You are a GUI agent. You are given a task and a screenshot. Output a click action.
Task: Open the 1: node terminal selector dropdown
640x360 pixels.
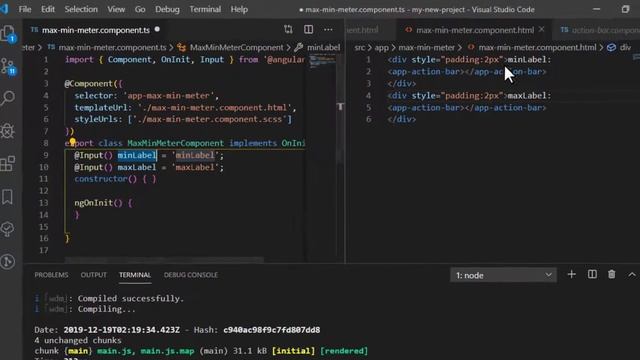(503, 275)
